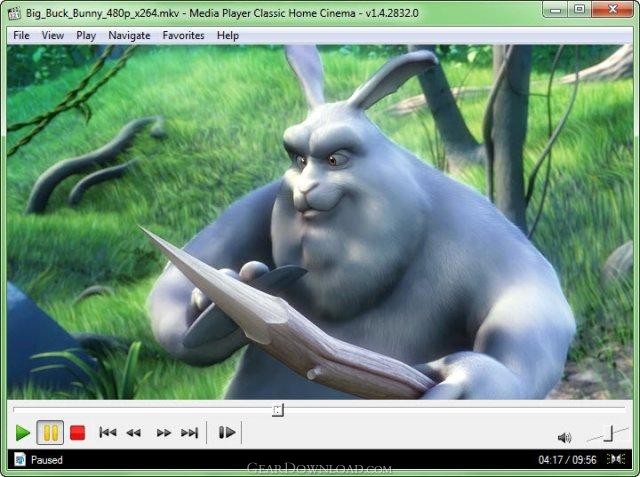Click the volume slider handle
This screenshot has width=640, height=477.
point(610,433)
